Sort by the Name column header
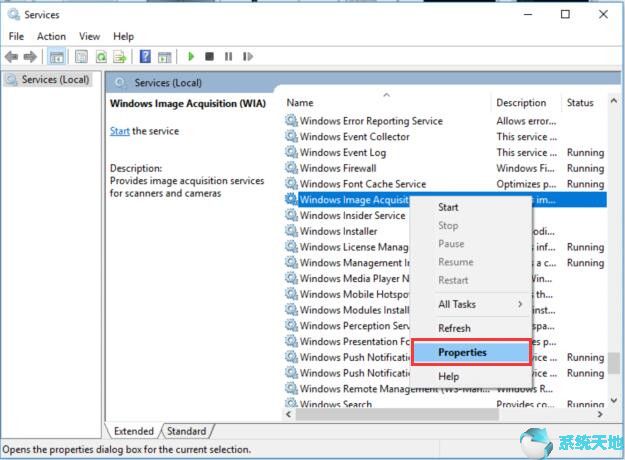625x460 pixels. (x=387, y=102)
